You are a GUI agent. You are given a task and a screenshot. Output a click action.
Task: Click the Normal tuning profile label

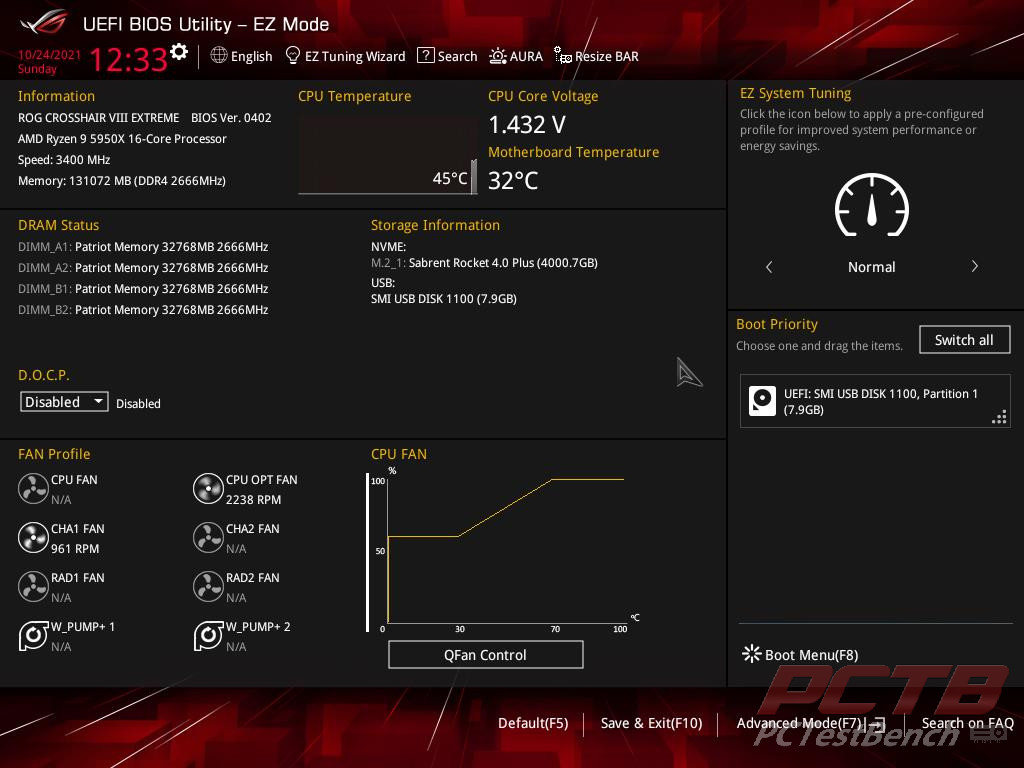click(872, 267)
